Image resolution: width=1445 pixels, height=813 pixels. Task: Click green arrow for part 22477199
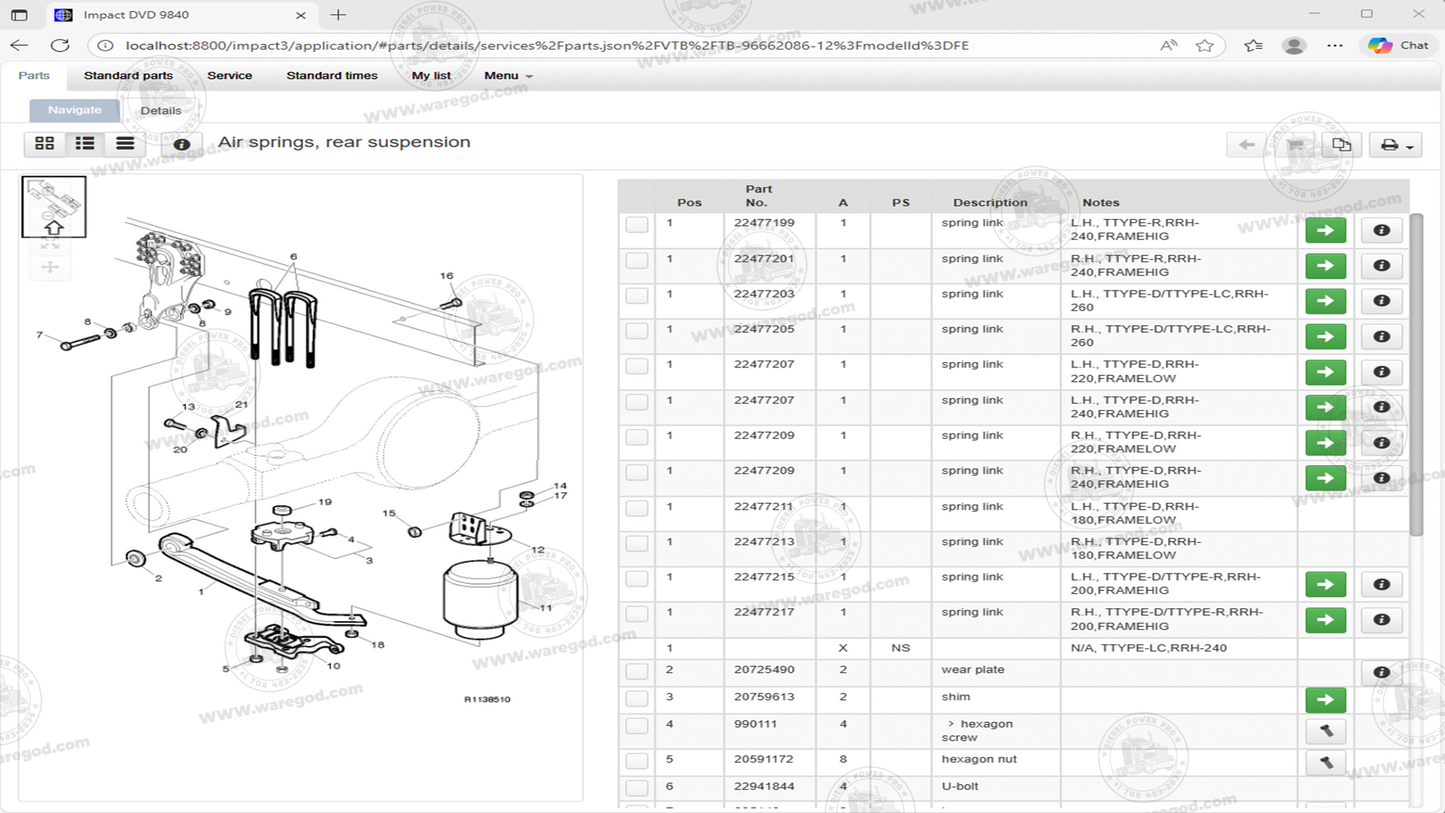click(x=1325, y=230)
